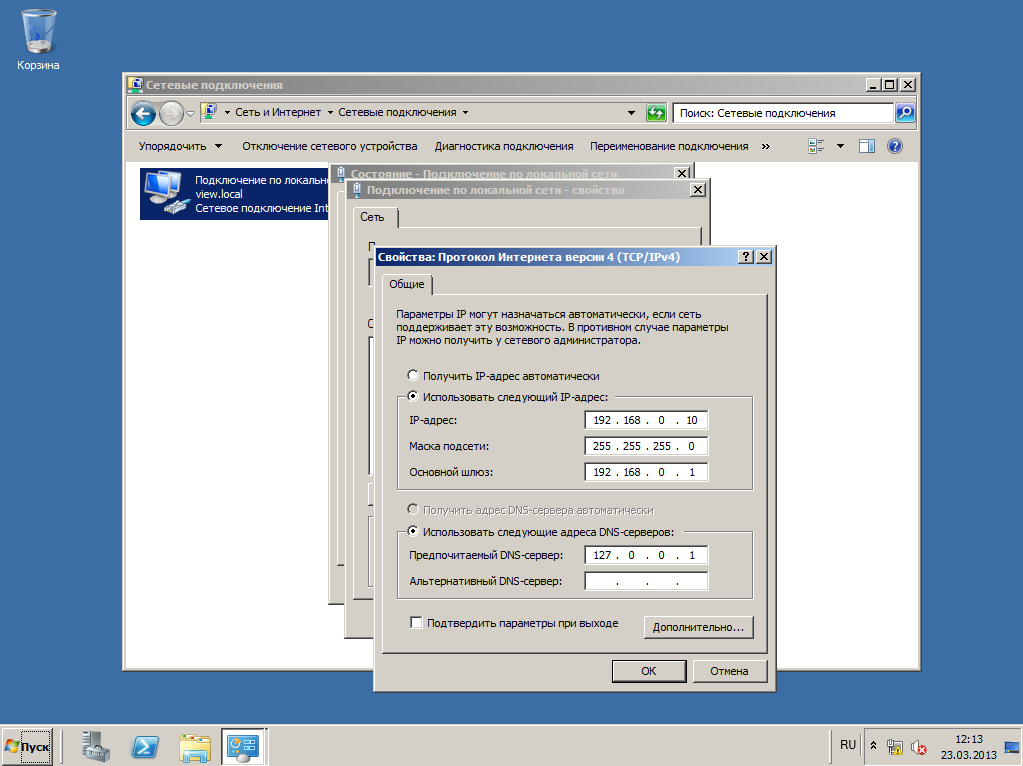Click the 'Дополнительно...' button

point(698,627)
